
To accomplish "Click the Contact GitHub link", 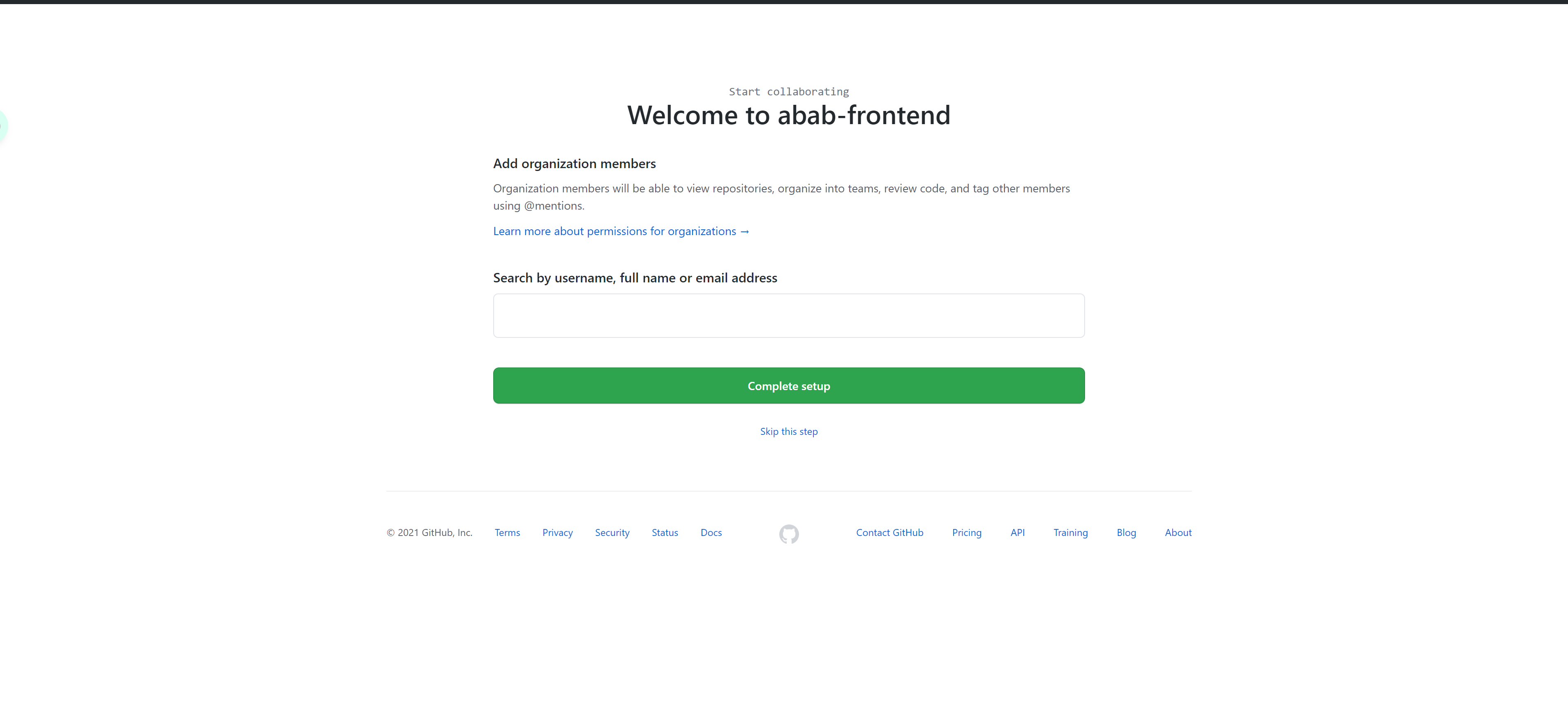I will 889,533.
